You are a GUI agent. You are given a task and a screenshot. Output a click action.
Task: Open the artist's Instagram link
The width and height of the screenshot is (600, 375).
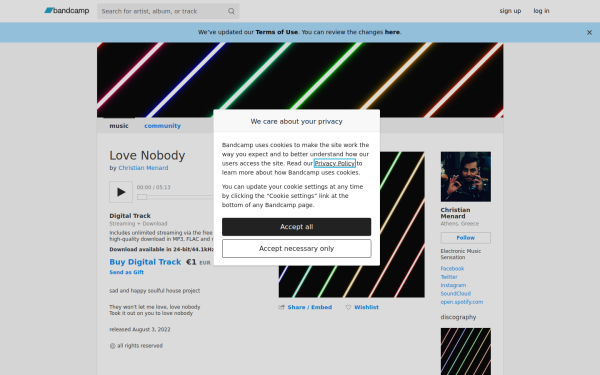pyautogui.click(x=453, y=285)
